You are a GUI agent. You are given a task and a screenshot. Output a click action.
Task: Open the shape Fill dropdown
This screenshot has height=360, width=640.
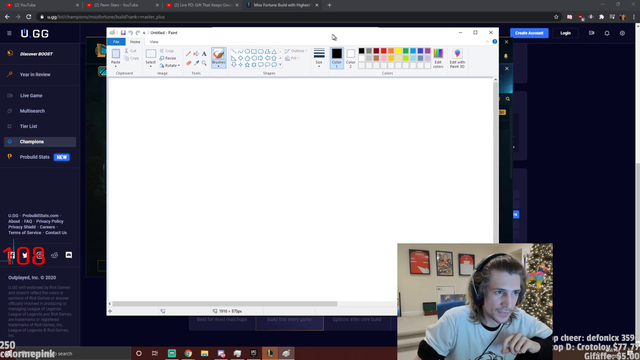292,58
